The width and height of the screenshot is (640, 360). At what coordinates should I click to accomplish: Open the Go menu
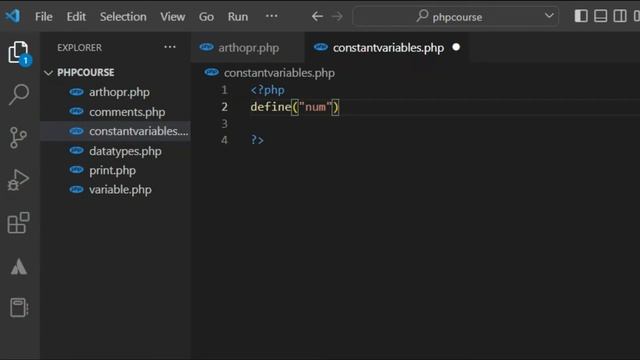pos(206,17)
